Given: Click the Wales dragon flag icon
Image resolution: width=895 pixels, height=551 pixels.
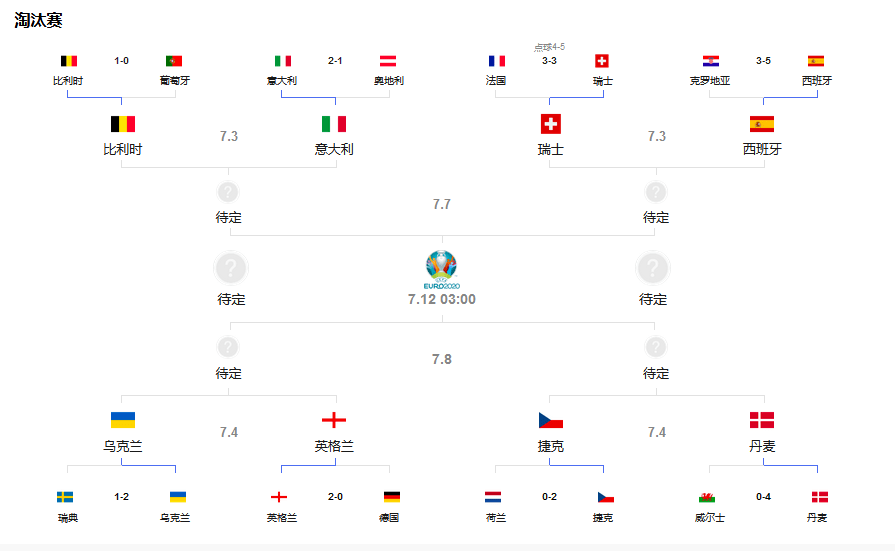Looking at the screenshot, I should pos(709,497).
